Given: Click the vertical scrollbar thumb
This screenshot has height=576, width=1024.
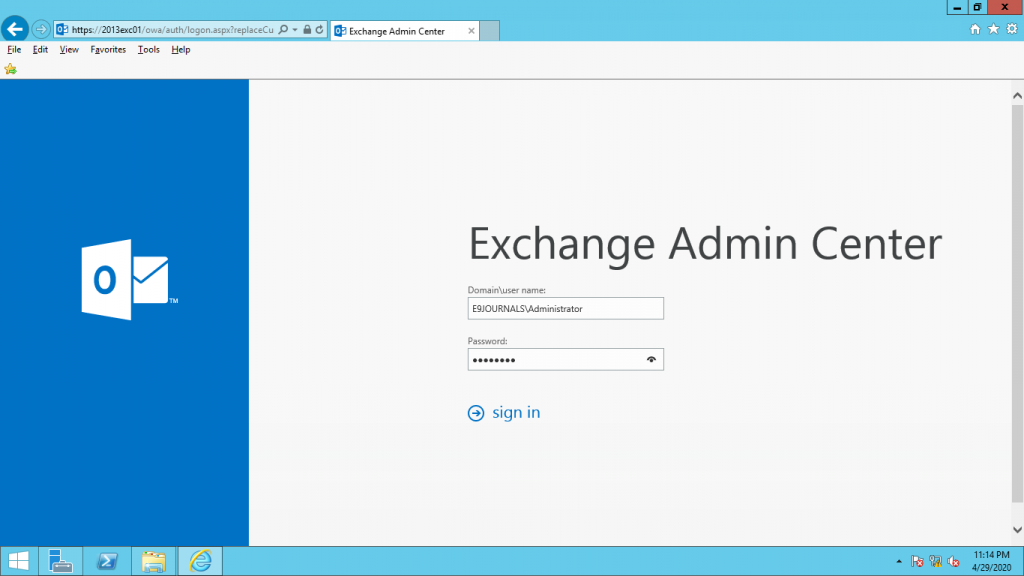Looking at the screenshot, I should click(1017, 304).
